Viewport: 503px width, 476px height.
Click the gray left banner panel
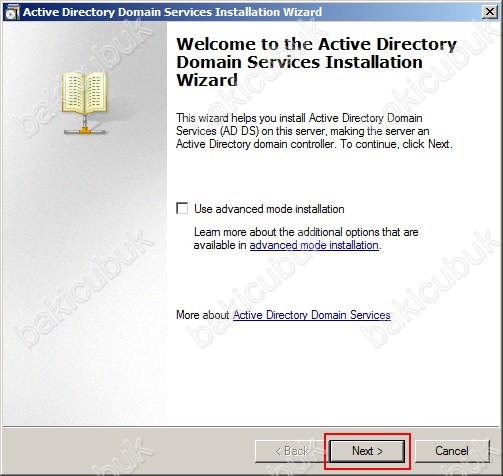point(85,267)
